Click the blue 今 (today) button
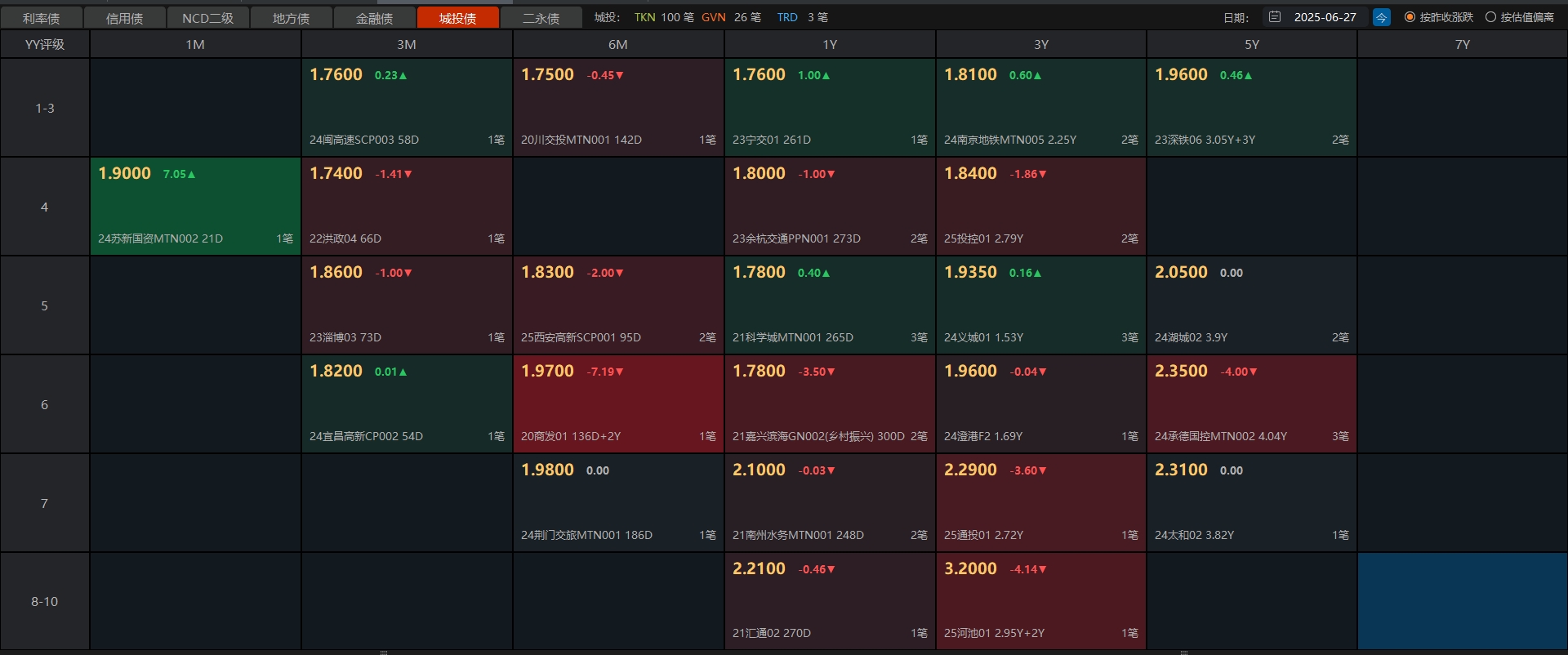This screenshot has height=655, width=1568. click(x=1382, y=17)
